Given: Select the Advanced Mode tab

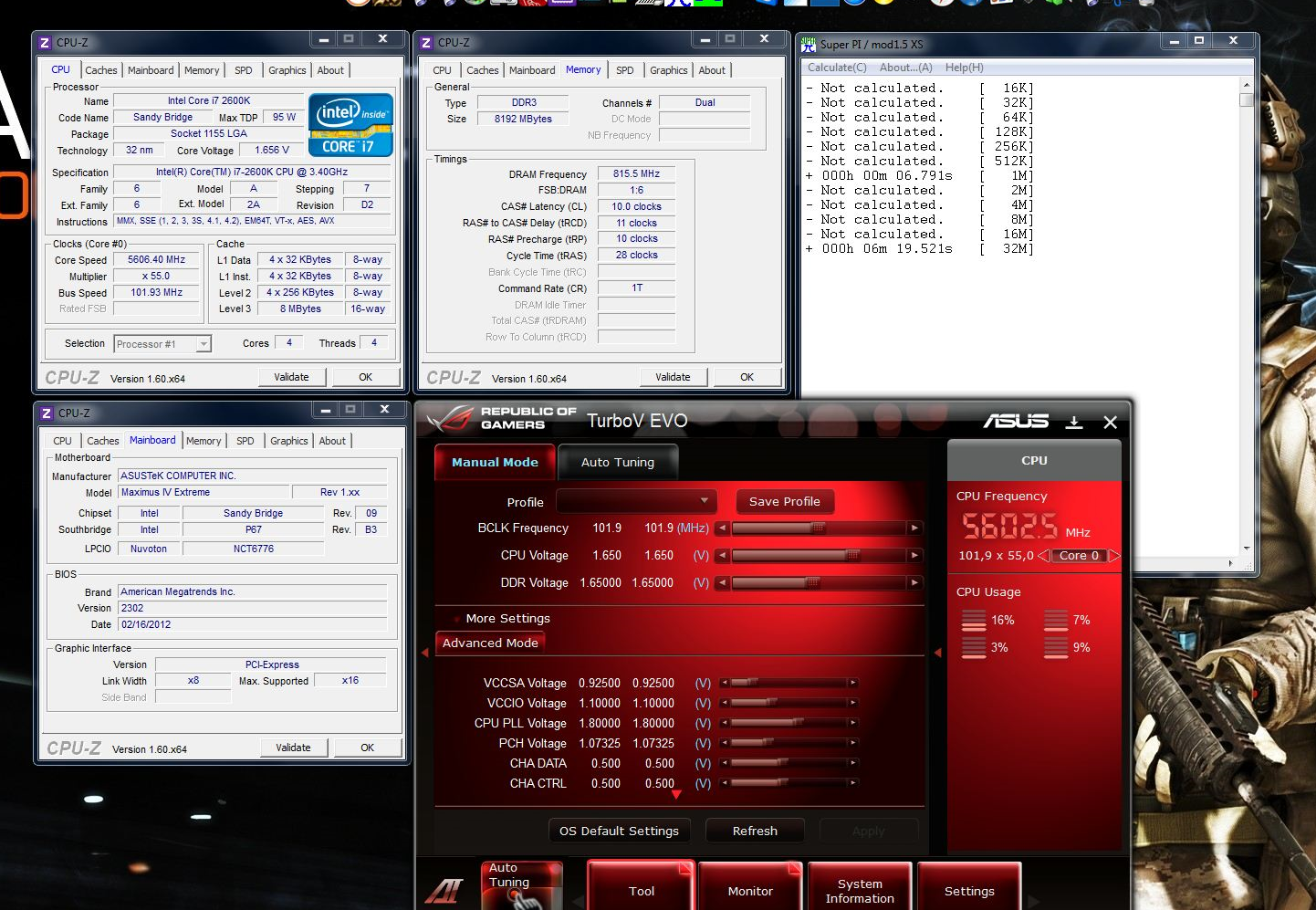Looking at the screenshot, I should [x=490, y=643].
